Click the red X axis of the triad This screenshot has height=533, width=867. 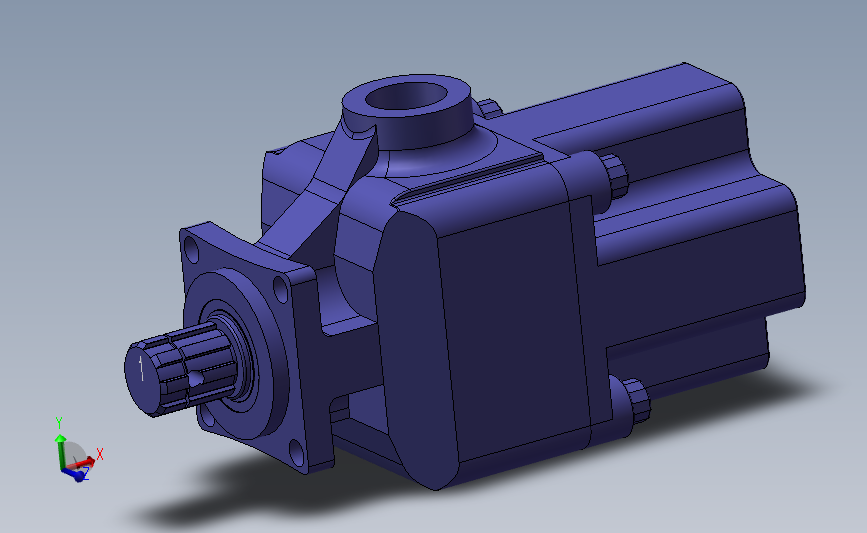coord(83,463)
